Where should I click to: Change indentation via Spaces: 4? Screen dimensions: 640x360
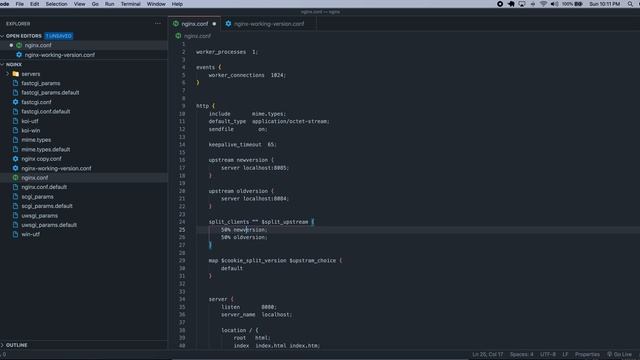522,354
